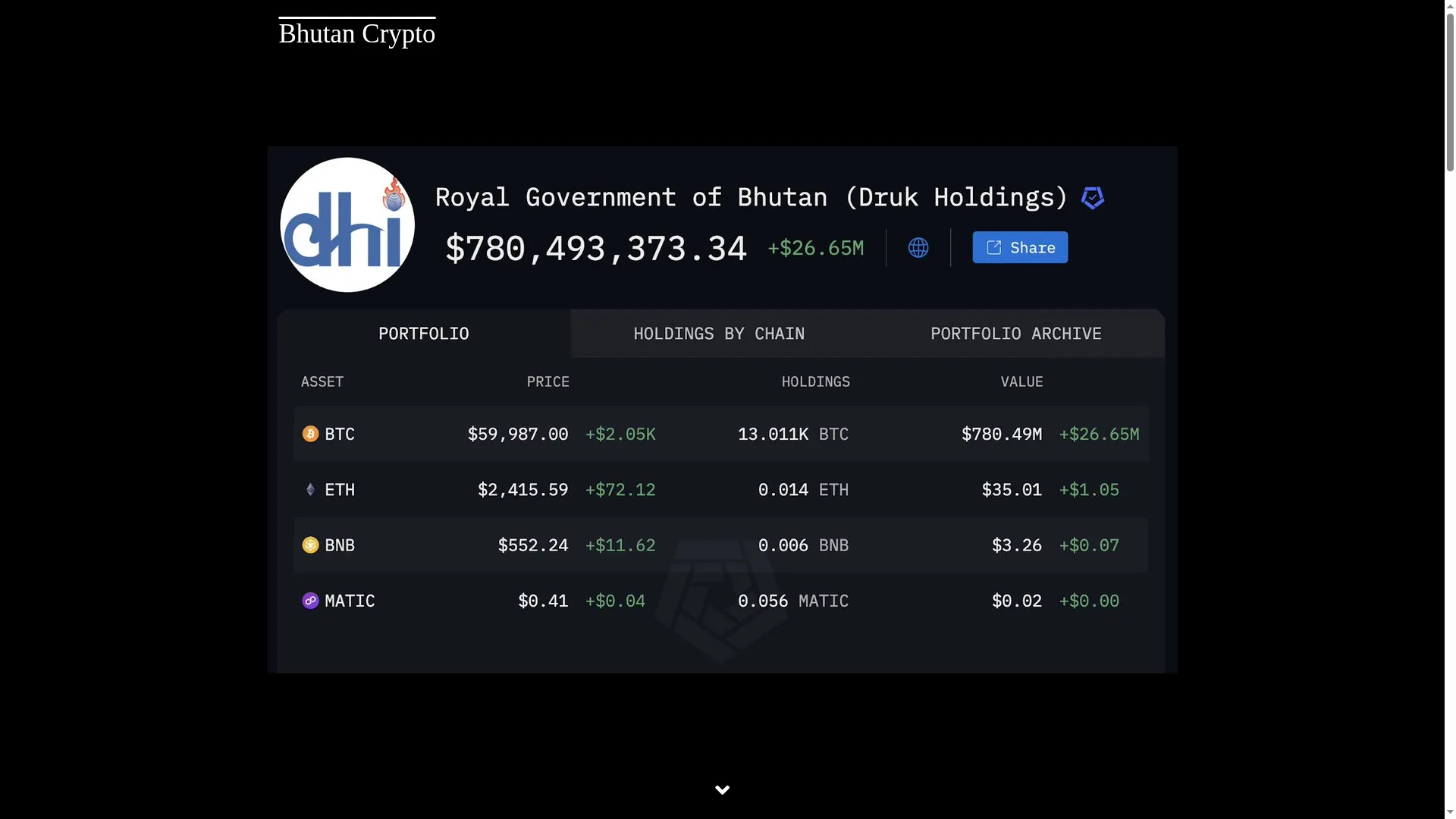Click the blue Share button
This screenshot has height=819, width=1456.
coord(1020,247)
